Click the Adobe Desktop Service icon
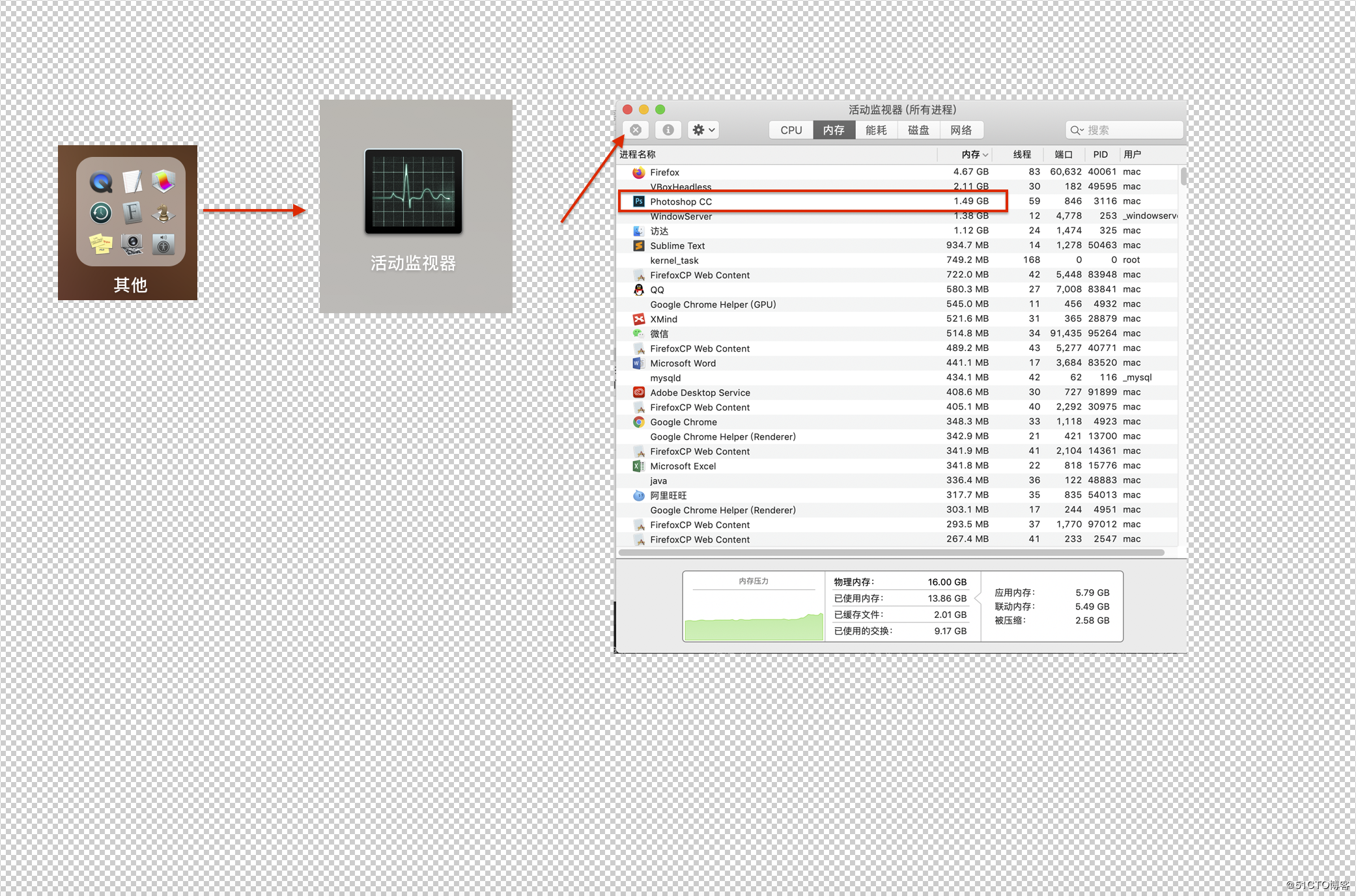Screen dimensions: 1356x896 (x=638, y=393)
